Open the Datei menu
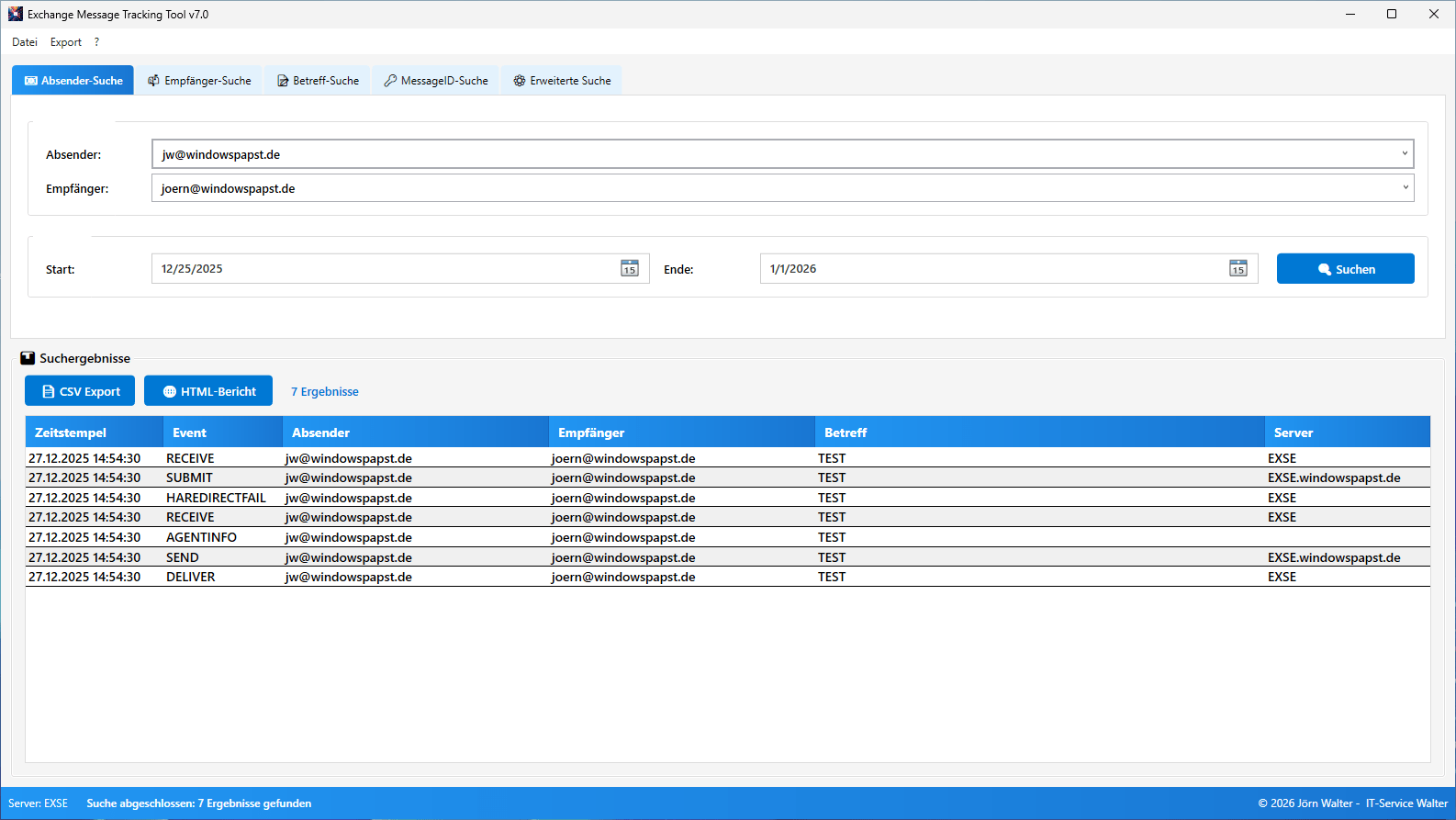 25,42
